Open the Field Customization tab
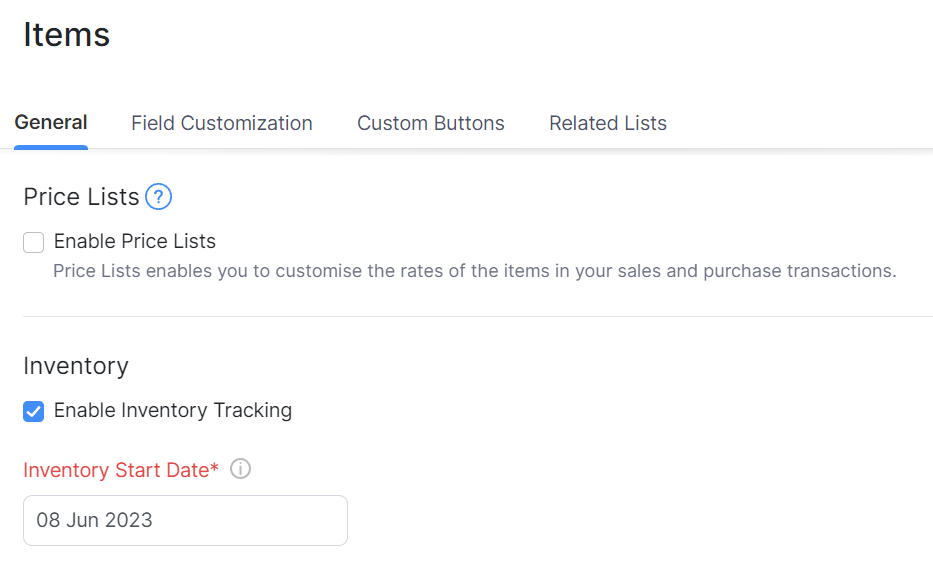Screen dimensions: 933x568 pyautogui.click(x=222, y=123)
